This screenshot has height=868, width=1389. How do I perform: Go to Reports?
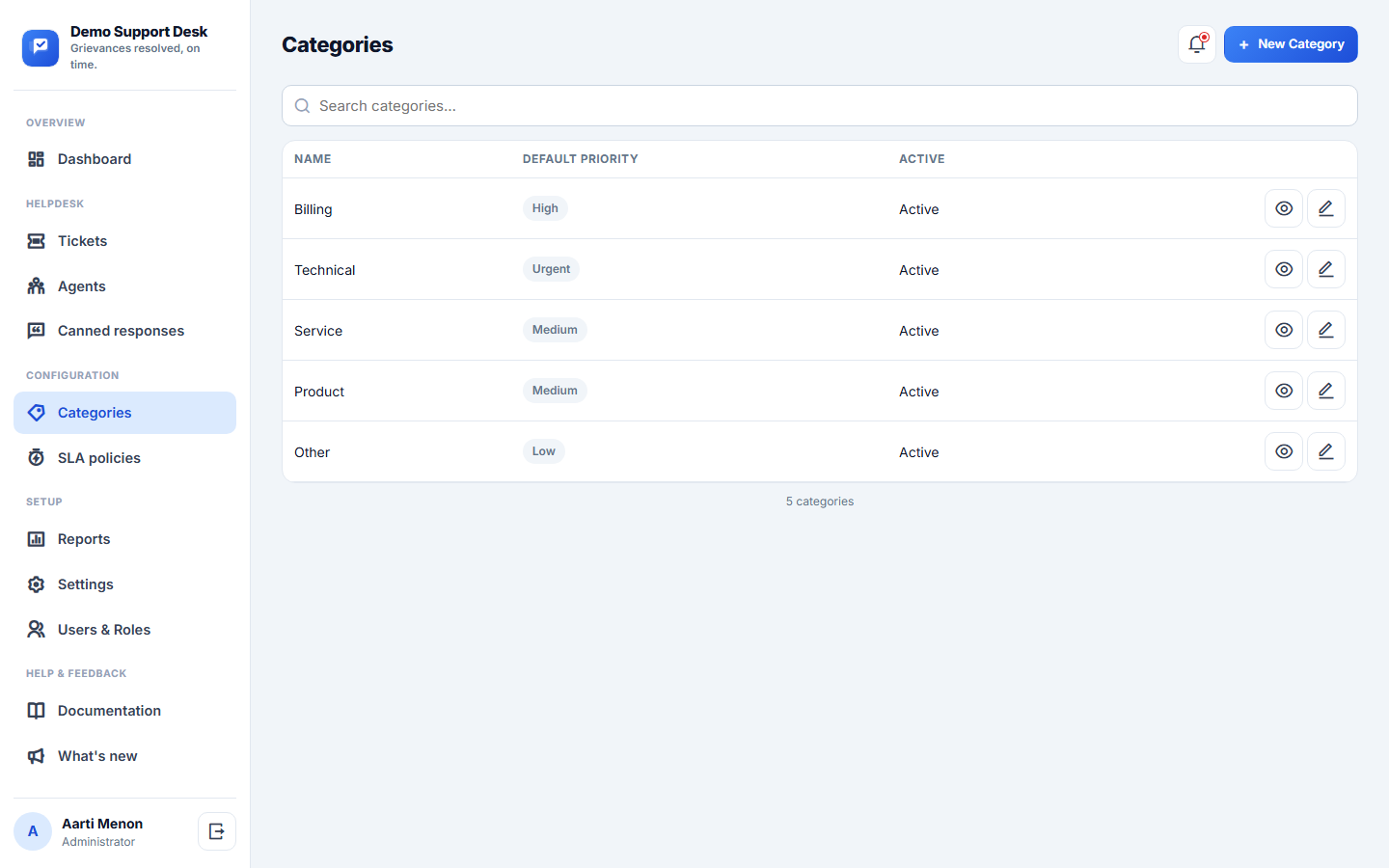point(124,539)
